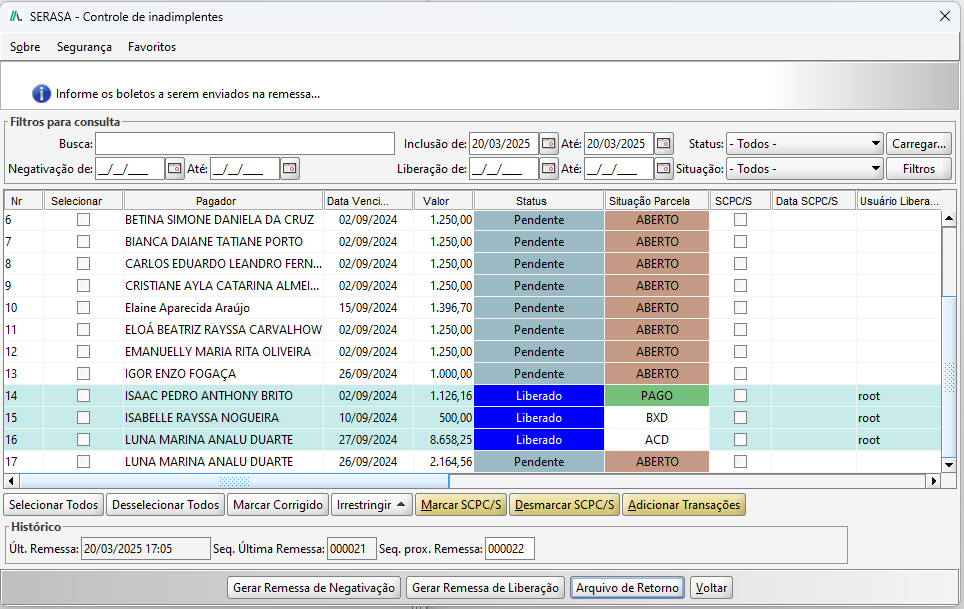Image resolution: width=964 pixels, height=609 pixels.
Task: Expand the Irrestringir dropdown button
Action: click(370, 505)
